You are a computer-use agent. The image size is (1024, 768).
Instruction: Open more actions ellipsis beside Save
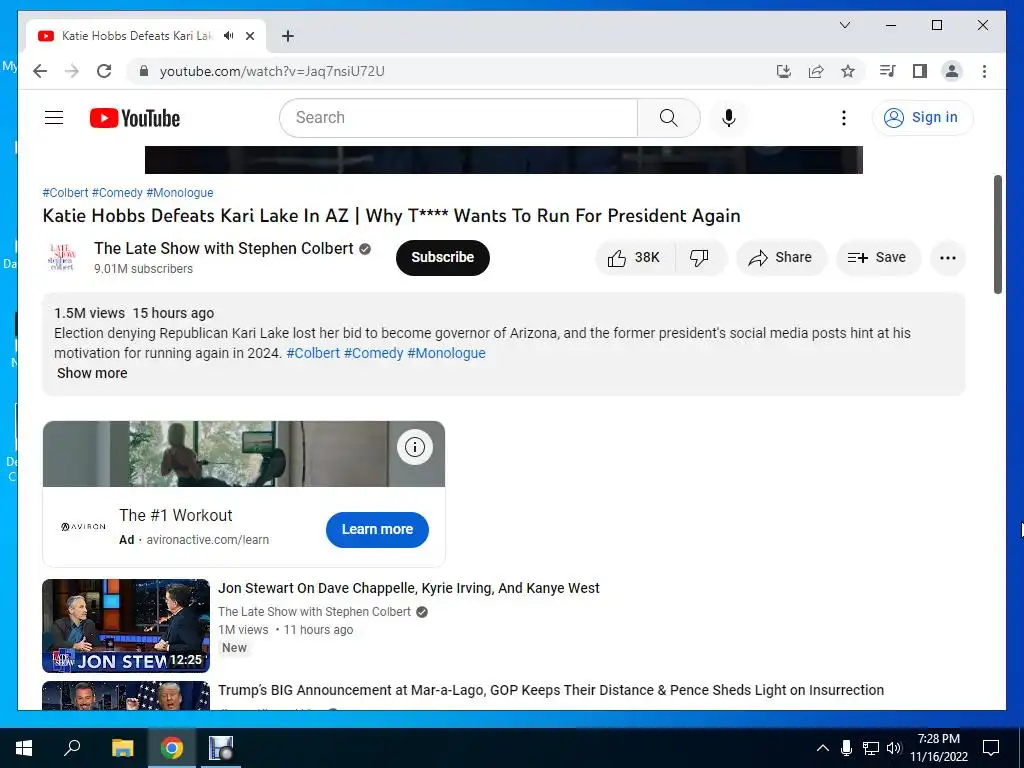(x=948, y=258)
